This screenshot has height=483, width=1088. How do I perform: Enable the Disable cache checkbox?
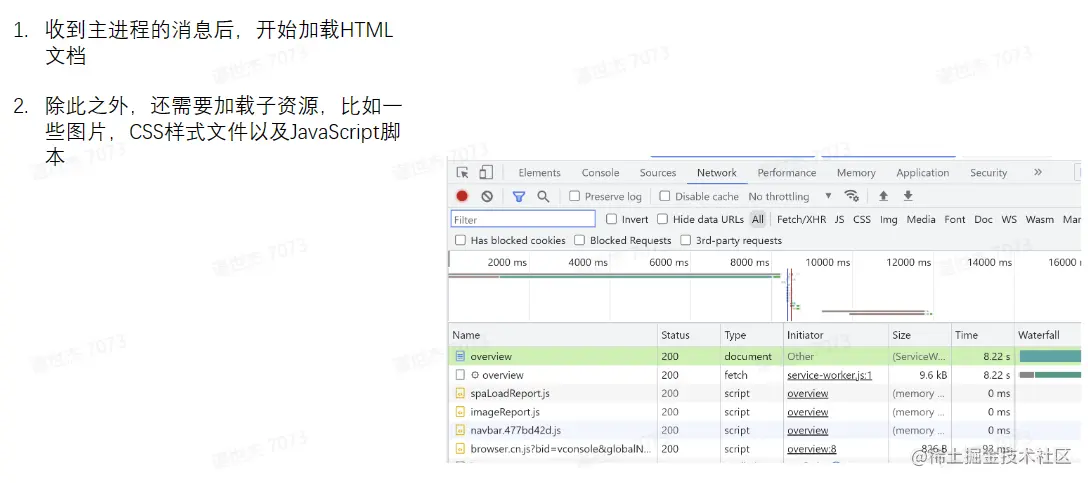(665, 196)
